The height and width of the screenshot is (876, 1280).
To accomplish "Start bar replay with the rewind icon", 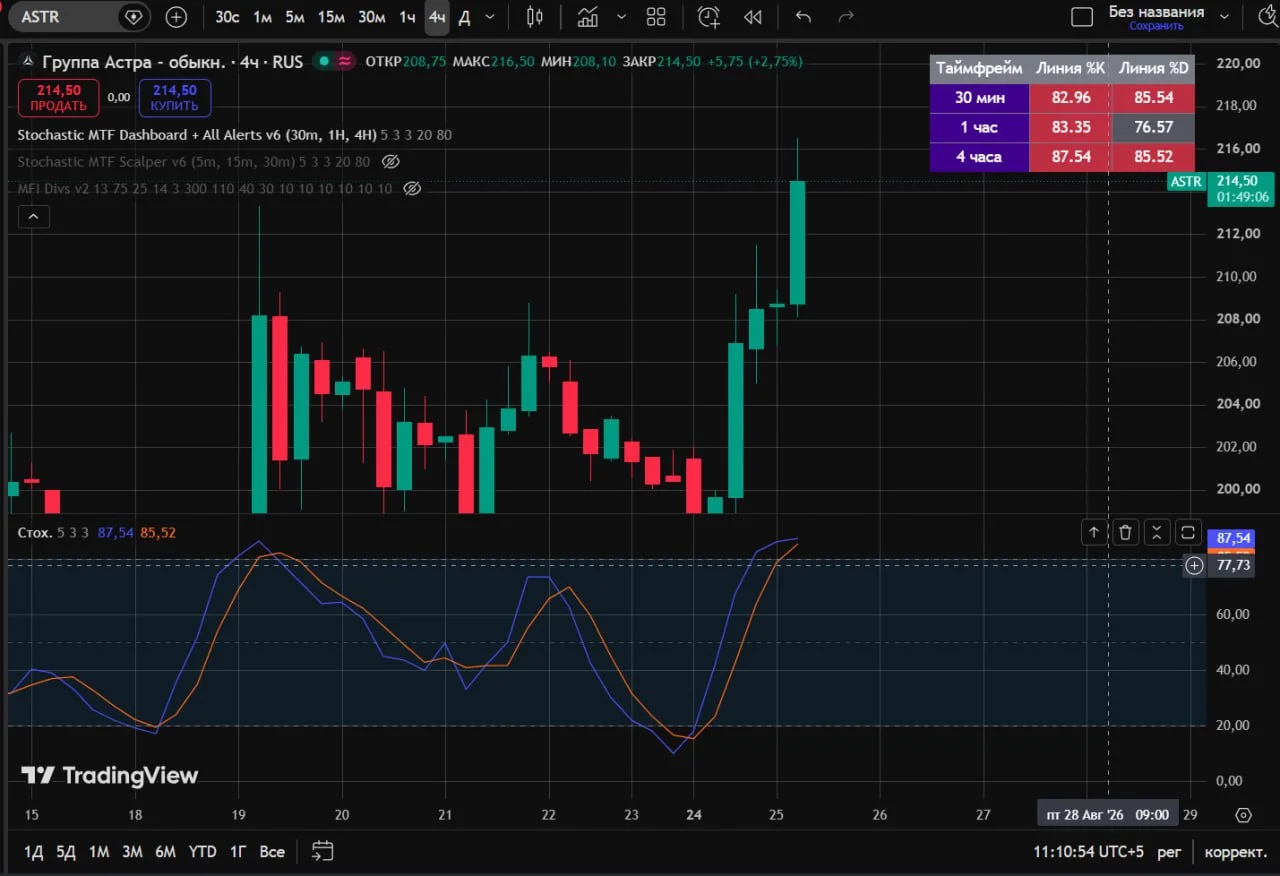I will pyautogui.click(x=753, y=17).
